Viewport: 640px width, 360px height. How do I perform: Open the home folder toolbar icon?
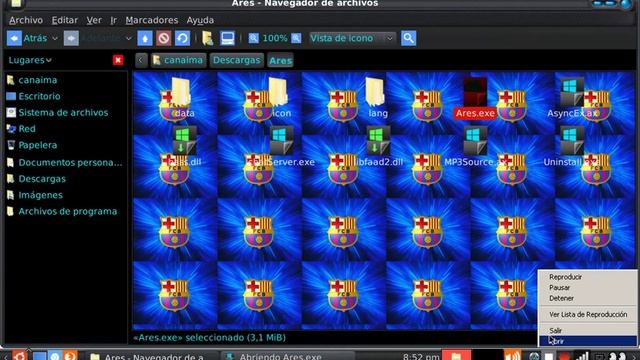coord(208,38)
